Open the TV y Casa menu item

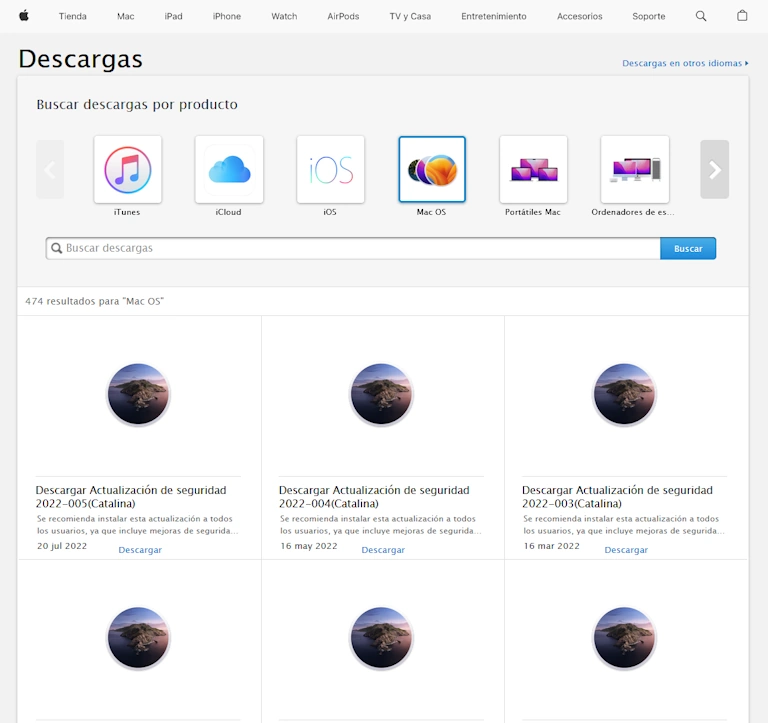410,16
